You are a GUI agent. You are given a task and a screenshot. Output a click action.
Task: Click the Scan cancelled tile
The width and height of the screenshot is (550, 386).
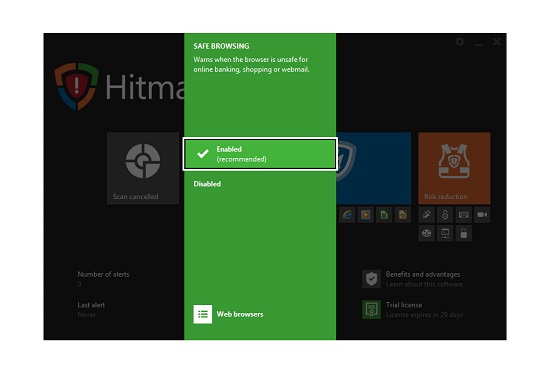point(143,168)
